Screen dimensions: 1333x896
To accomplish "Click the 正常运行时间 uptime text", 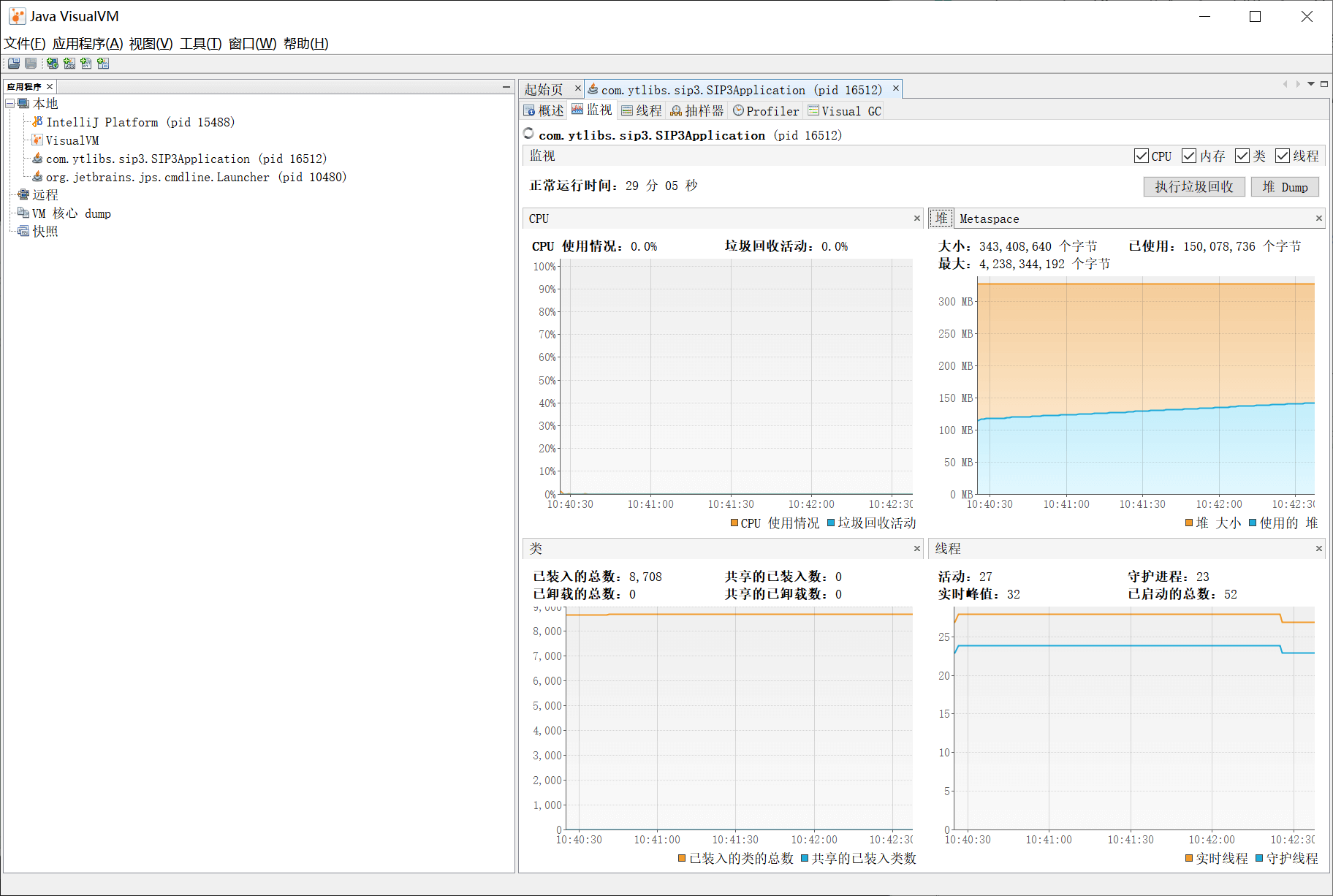I will [614, 186].
